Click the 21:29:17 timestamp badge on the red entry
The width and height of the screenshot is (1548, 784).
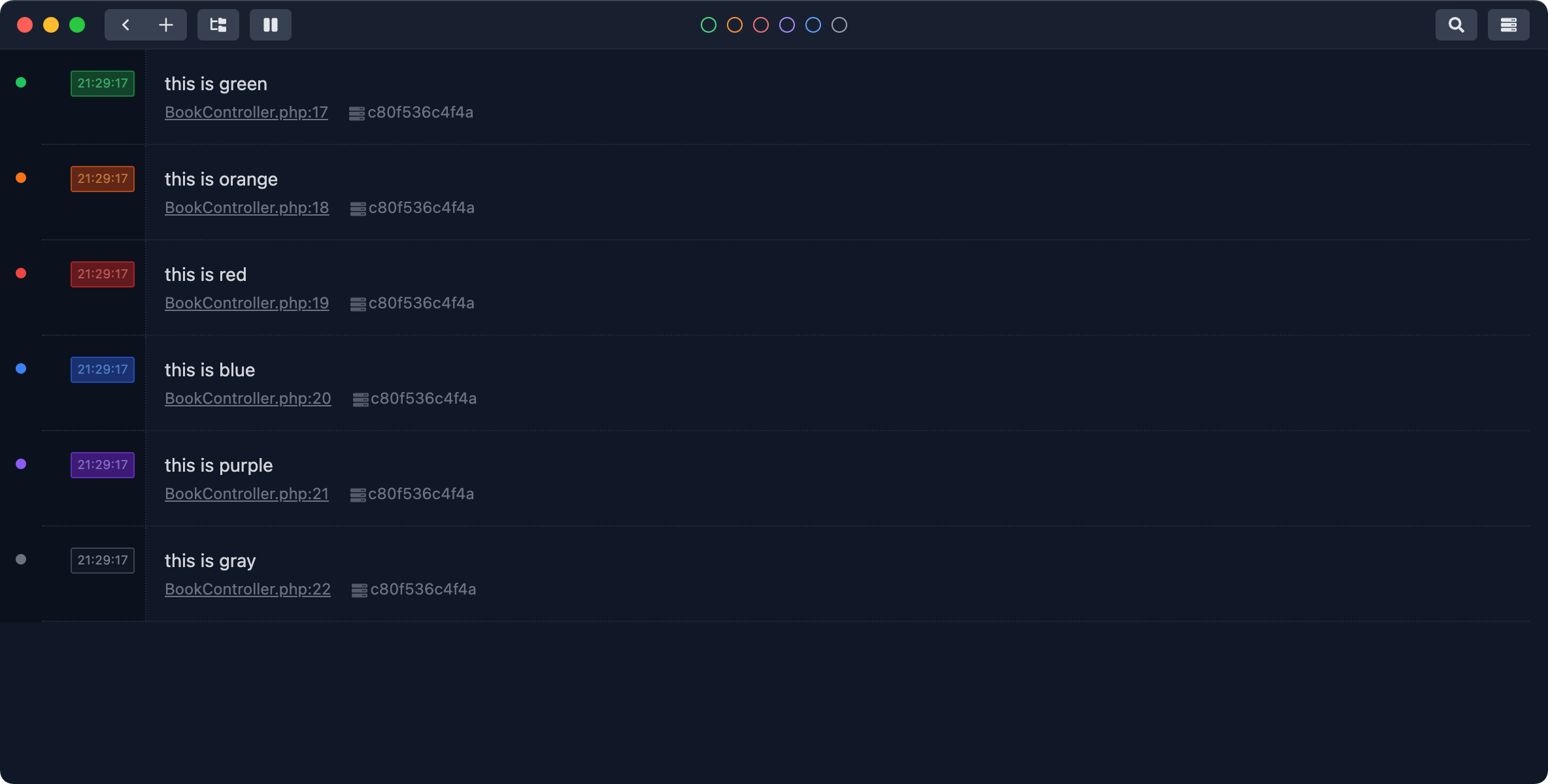click(102, 274)
